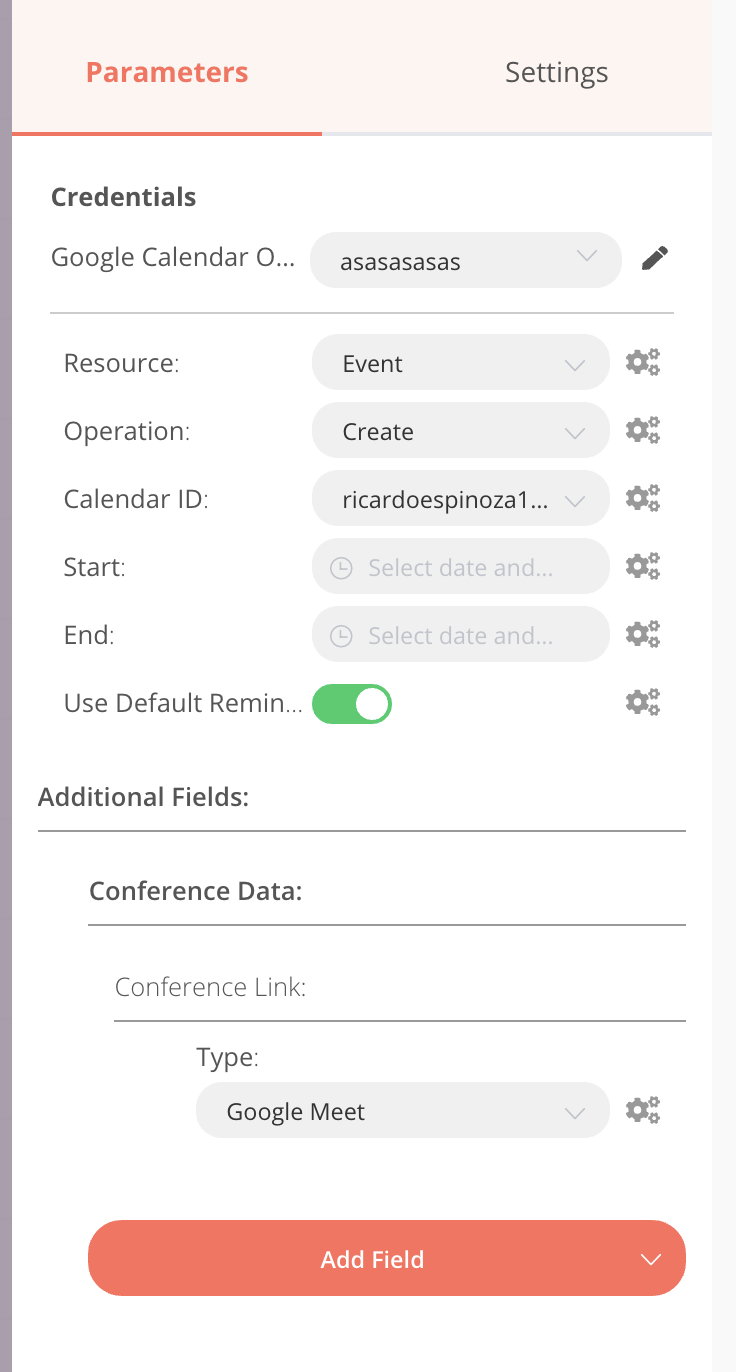Expand the Calendar ID dropdown
Viewport: 736px width, 1372px height.
point(460,499)
